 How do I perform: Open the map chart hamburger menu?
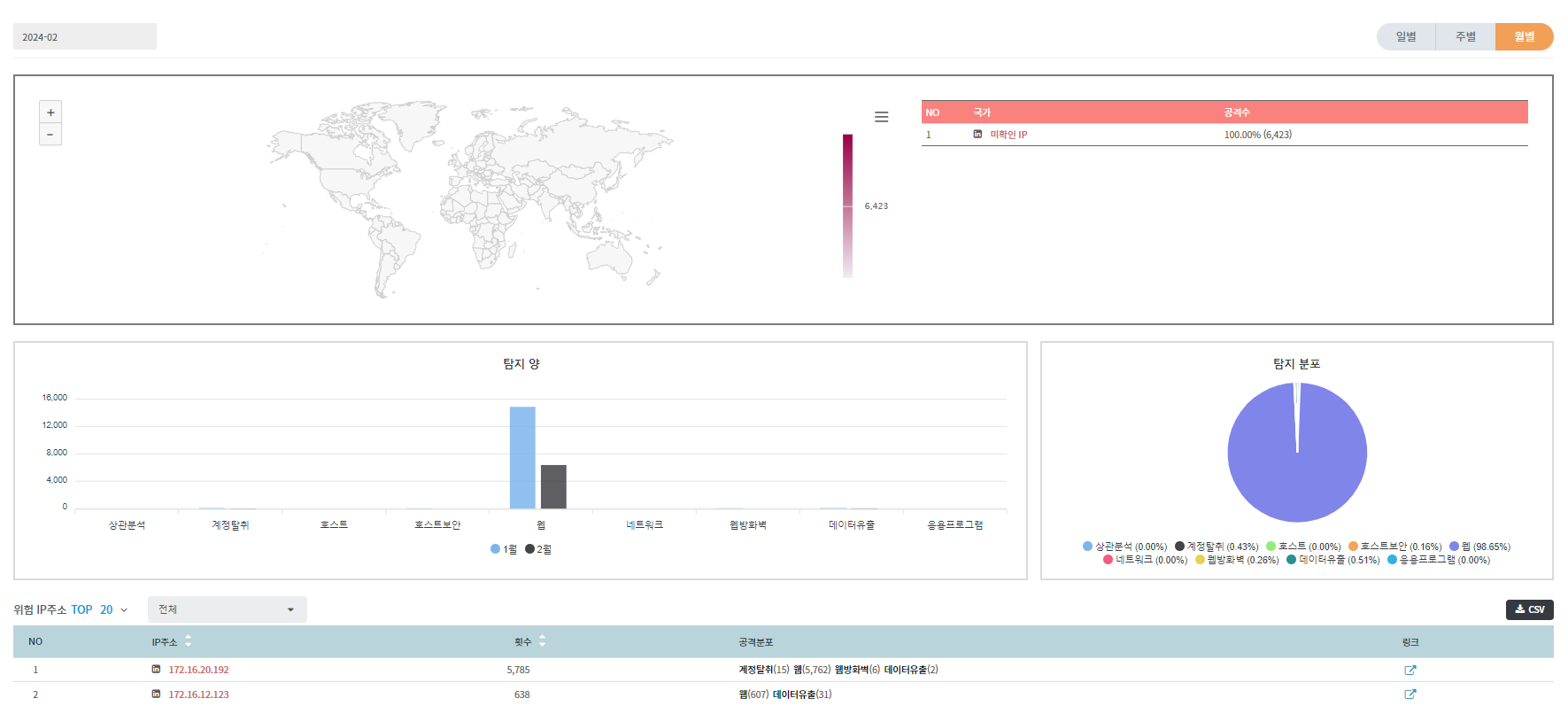[881, 117]
